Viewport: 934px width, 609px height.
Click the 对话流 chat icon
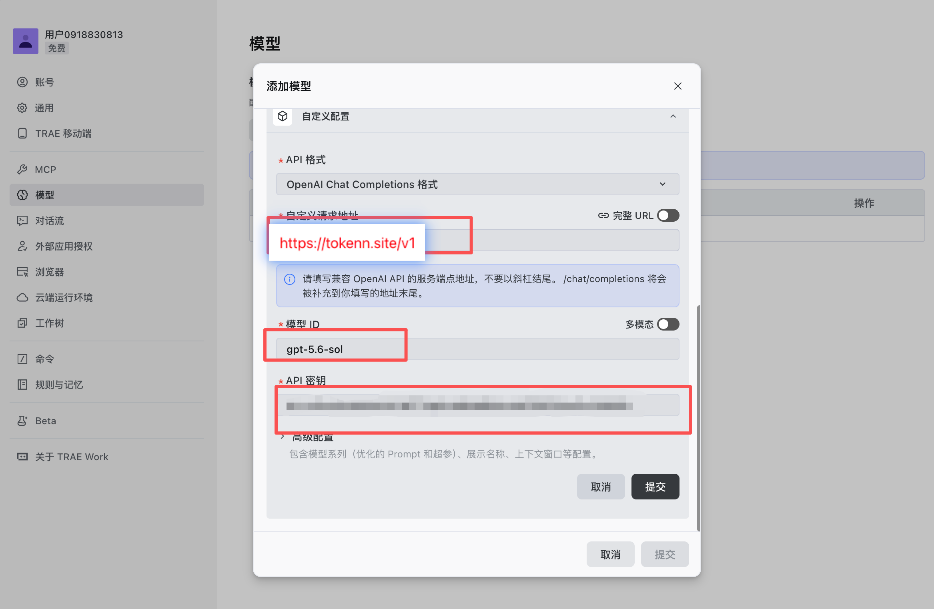22,220
